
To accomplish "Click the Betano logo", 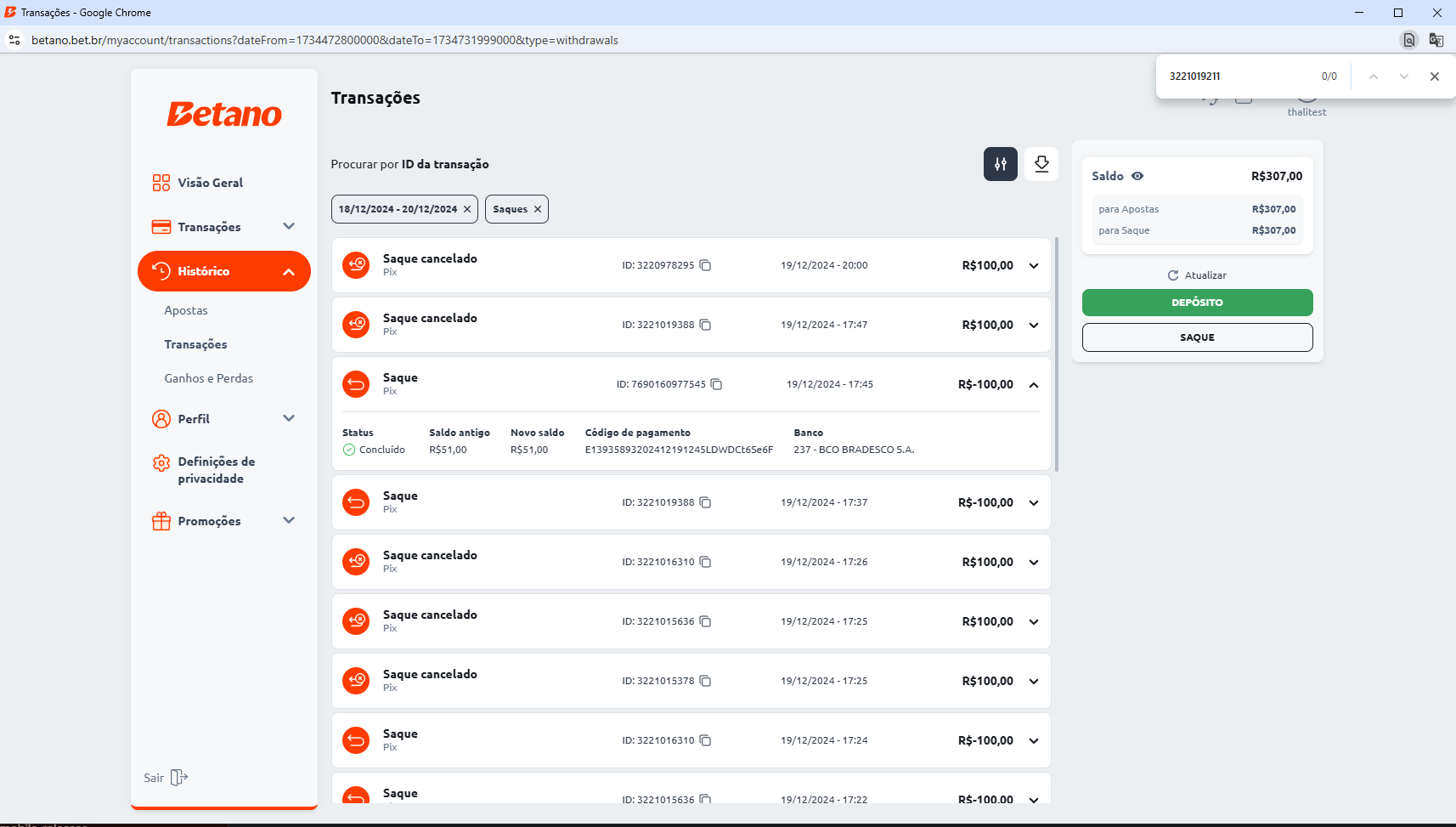I will [x=224, y=114].
